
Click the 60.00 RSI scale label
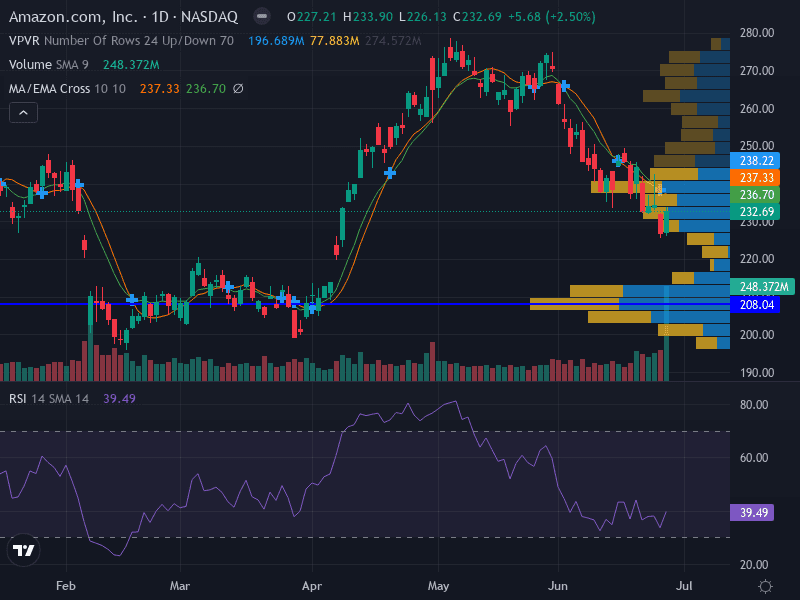[x=754, y=458]
